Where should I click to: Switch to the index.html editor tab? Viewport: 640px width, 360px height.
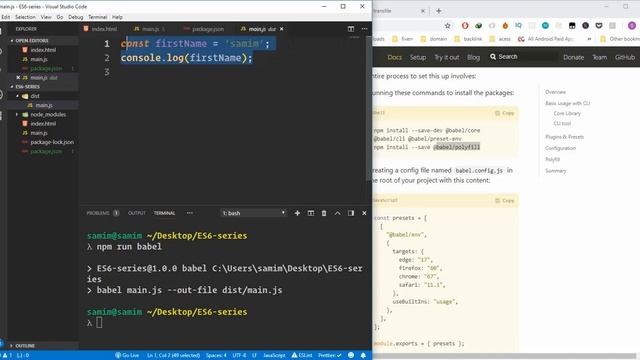tap(100, 29)
